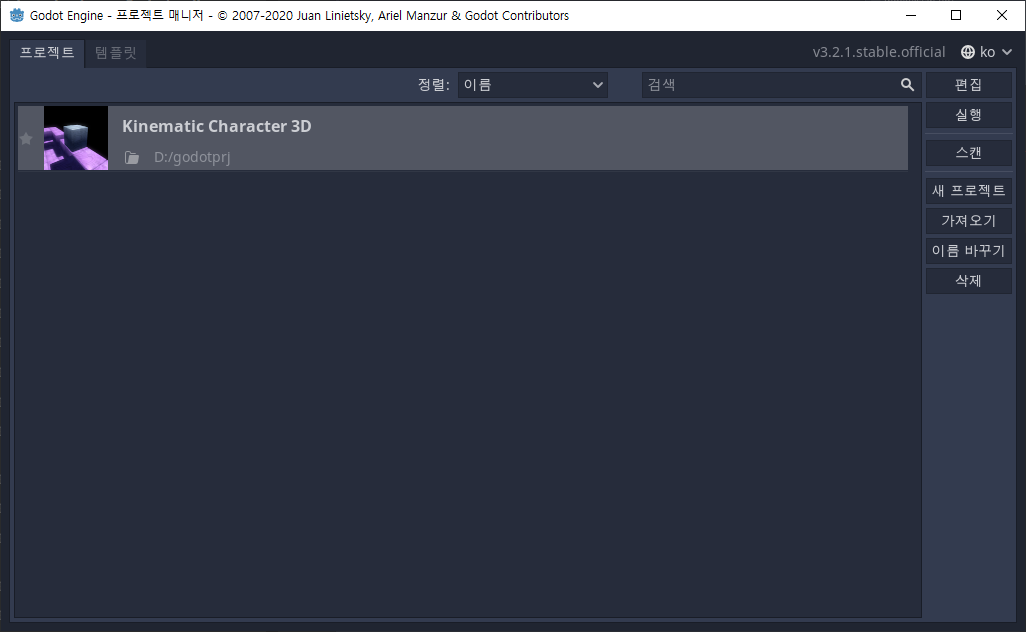The height and width of the screenshot is (632, 1026).
Task: Minimize the Godot project manager window
Action: pyautogui.click(x=910, y=15)
